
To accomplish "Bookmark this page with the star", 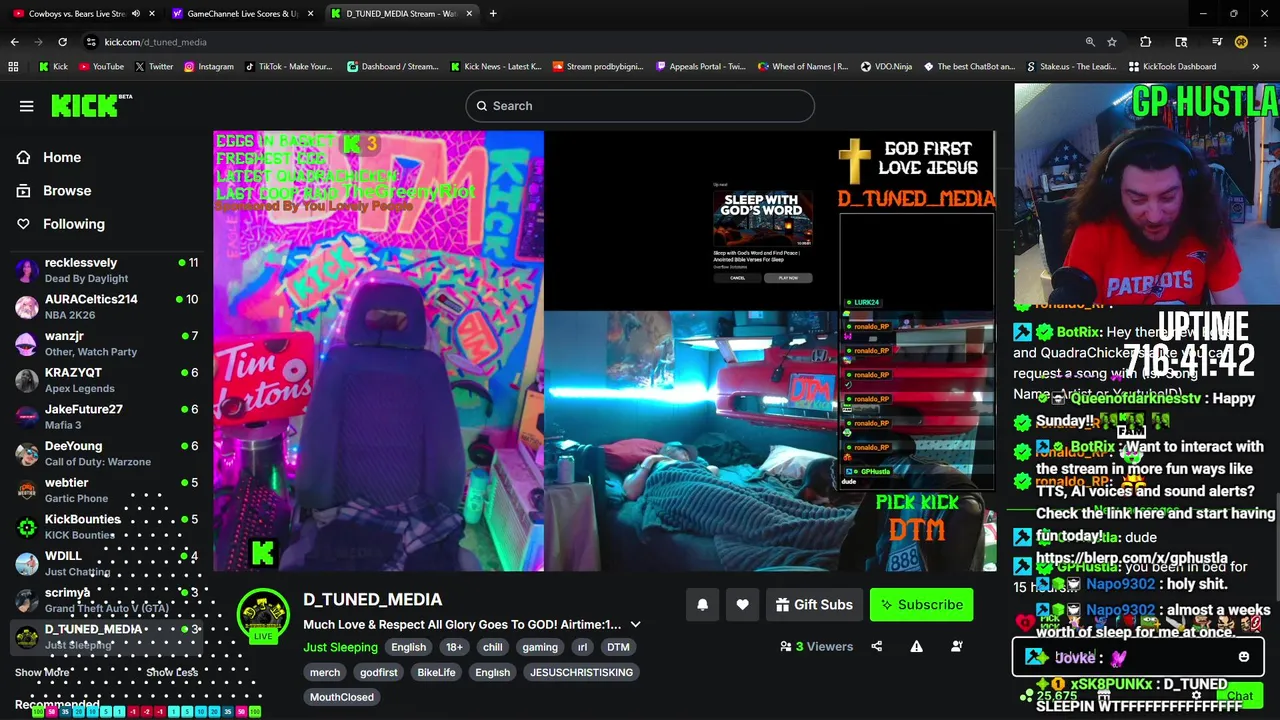I will (1112, 42).
